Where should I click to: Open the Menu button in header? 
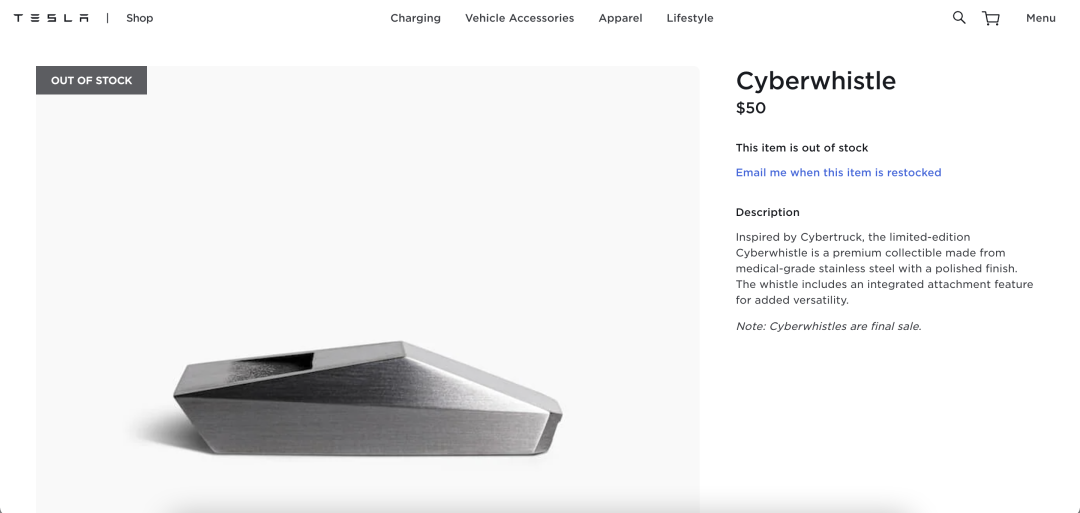[1040, 18]
